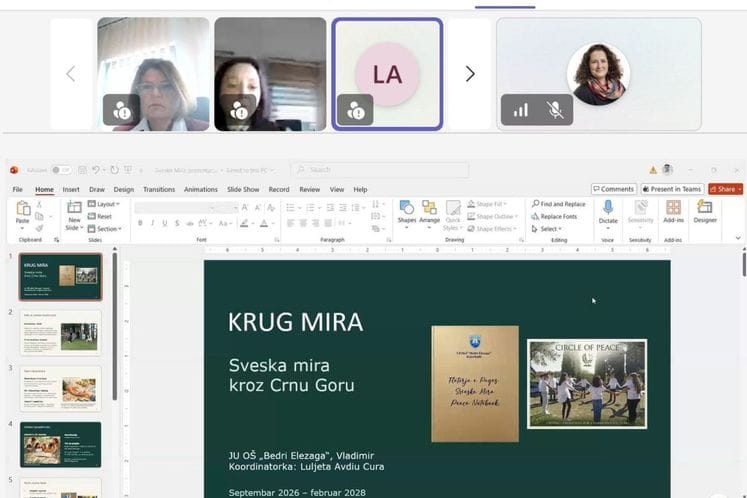Underline the selected text

165,223
